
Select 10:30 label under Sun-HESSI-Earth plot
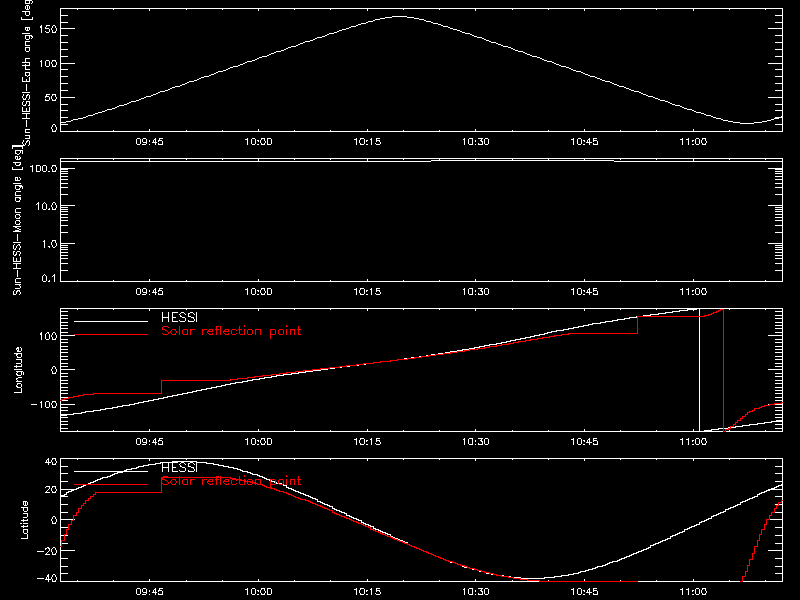click(476, 142)
